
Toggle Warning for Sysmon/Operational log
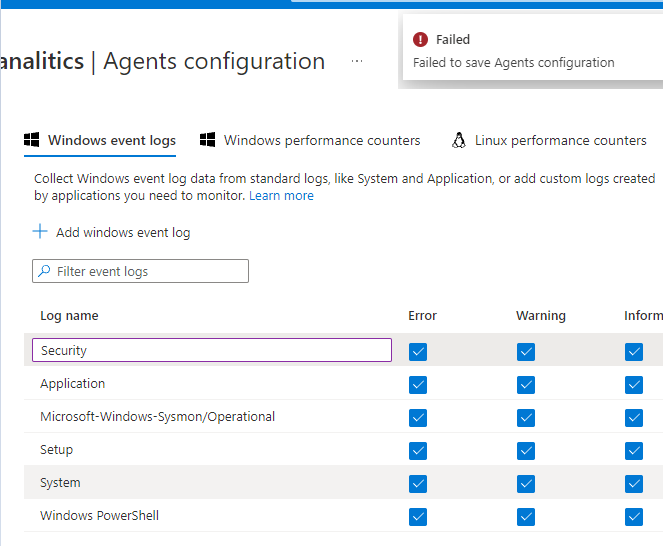point(526,418)
